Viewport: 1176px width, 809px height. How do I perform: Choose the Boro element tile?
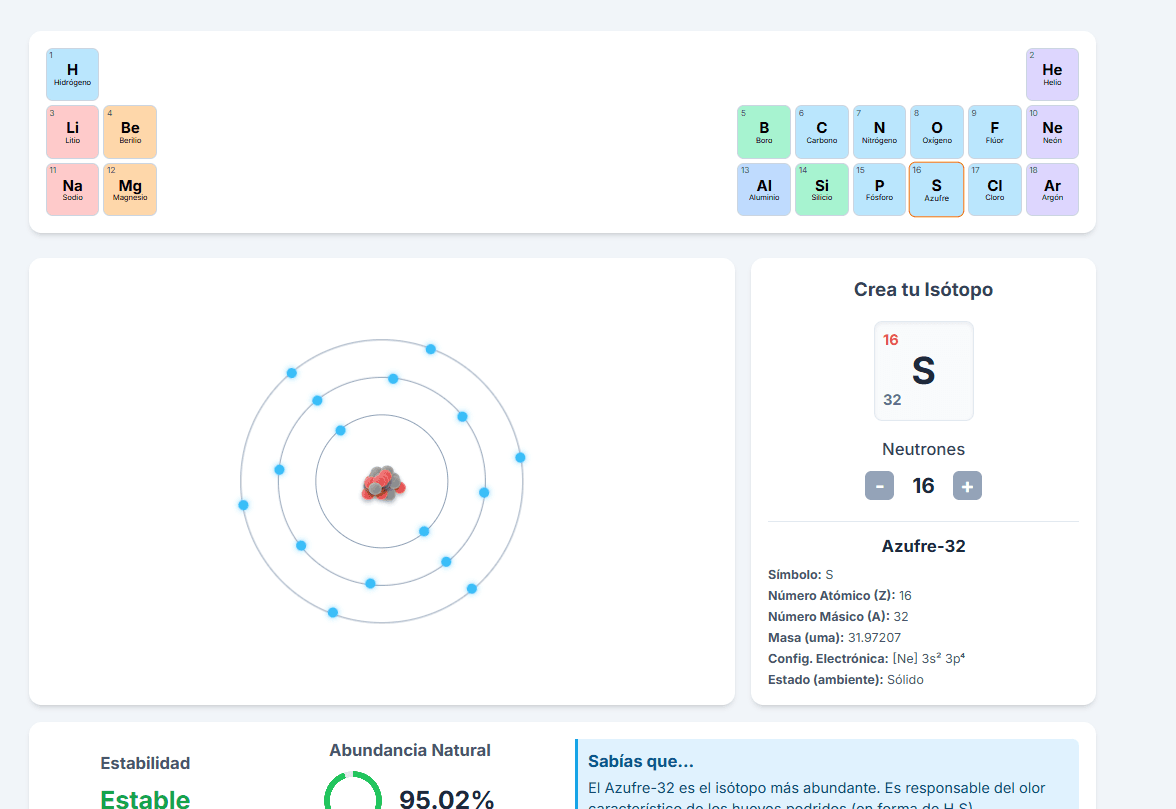point(764,132)
